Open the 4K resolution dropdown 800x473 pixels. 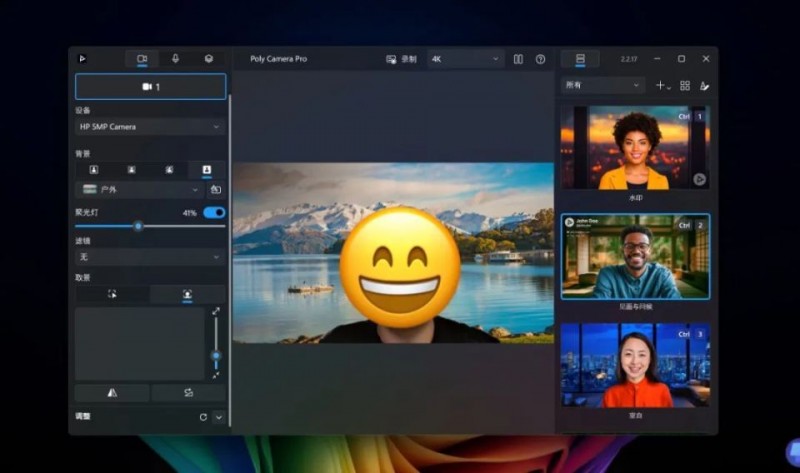(465, 59)
